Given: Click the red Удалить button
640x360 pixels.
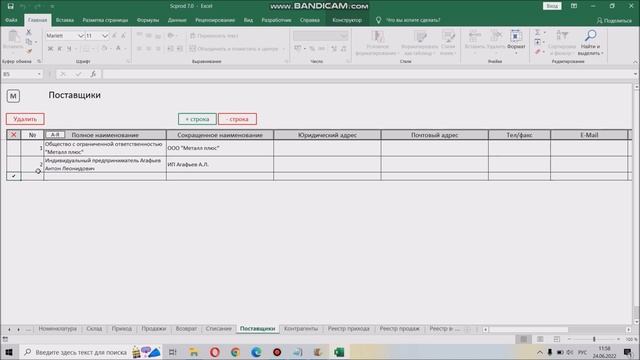Looking at the screenshot, I should [x=25, y=119].
